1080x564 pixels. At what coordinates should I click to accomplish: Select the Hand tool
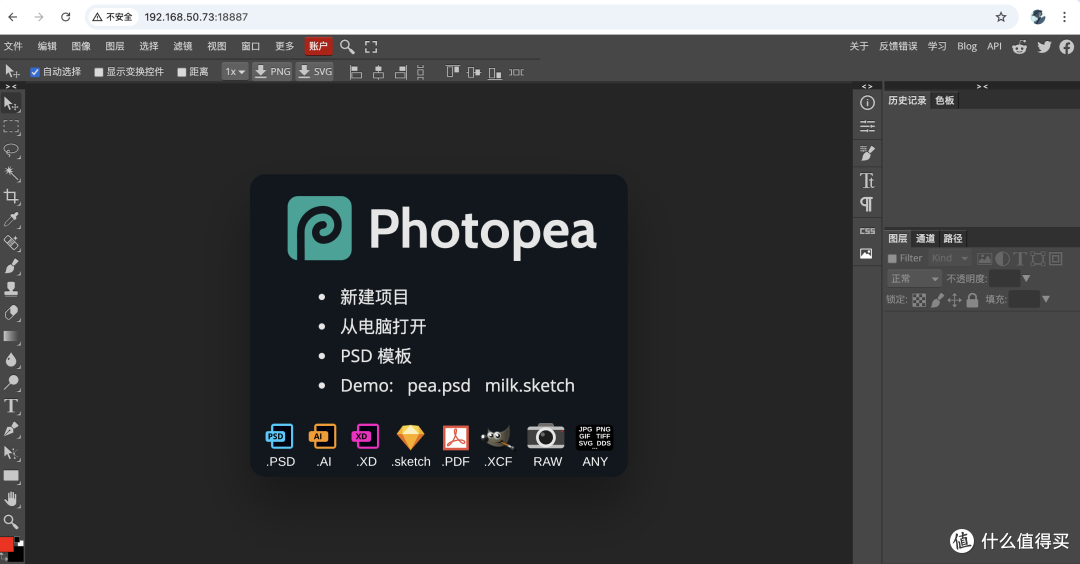(11, 499)
